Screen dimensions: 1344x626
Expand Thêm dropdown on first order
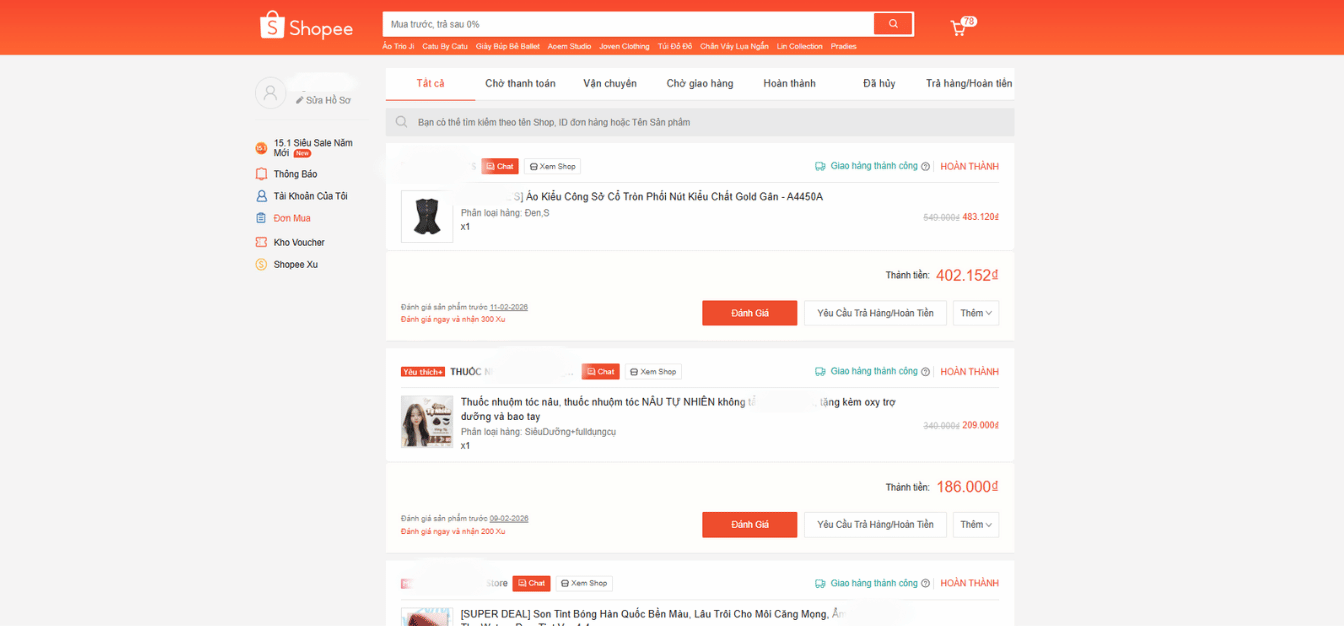point(976,313)
